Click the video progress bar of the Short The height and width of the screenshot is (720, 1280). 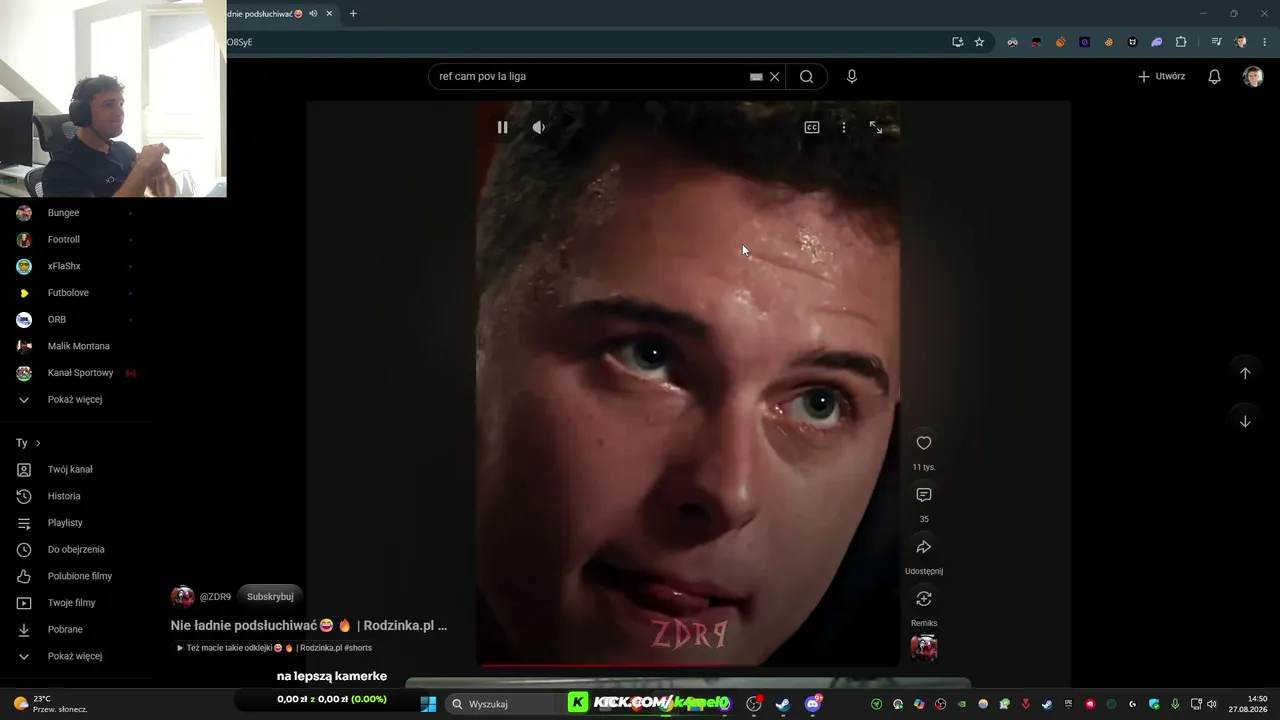(688, 665)
